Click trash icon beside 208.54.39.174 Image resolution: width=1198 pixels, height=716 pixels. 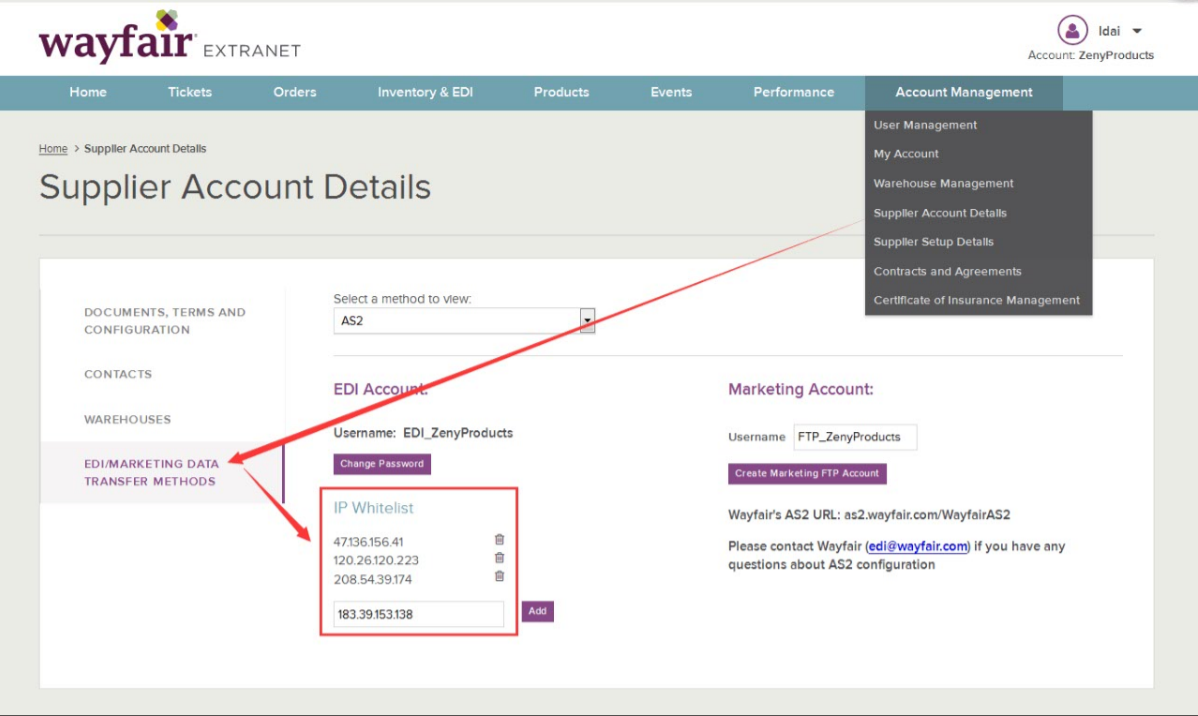(x=499, y=576)
